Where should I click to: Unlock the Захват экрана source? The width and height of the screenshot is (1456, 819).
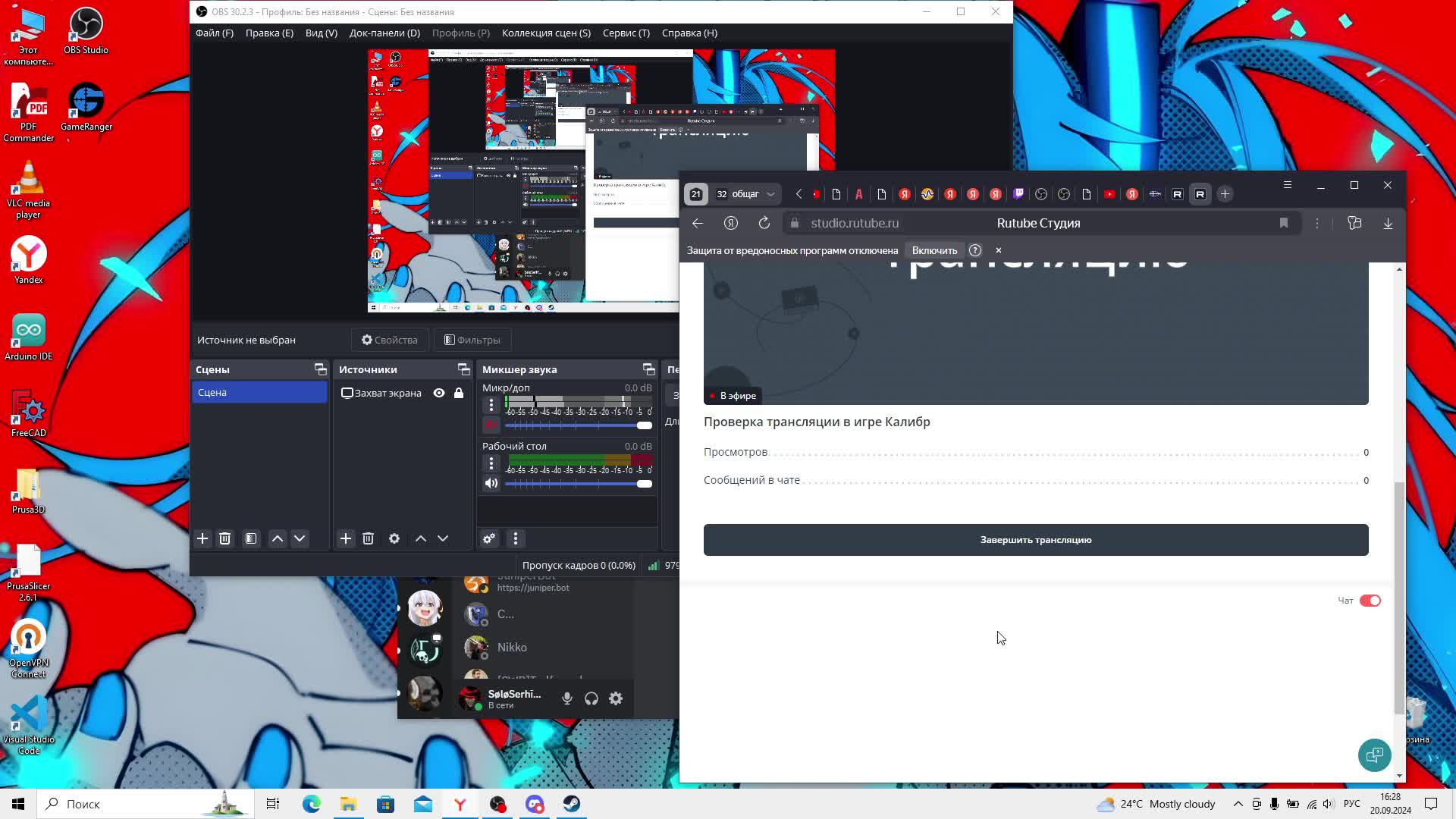tap(459, 393)
